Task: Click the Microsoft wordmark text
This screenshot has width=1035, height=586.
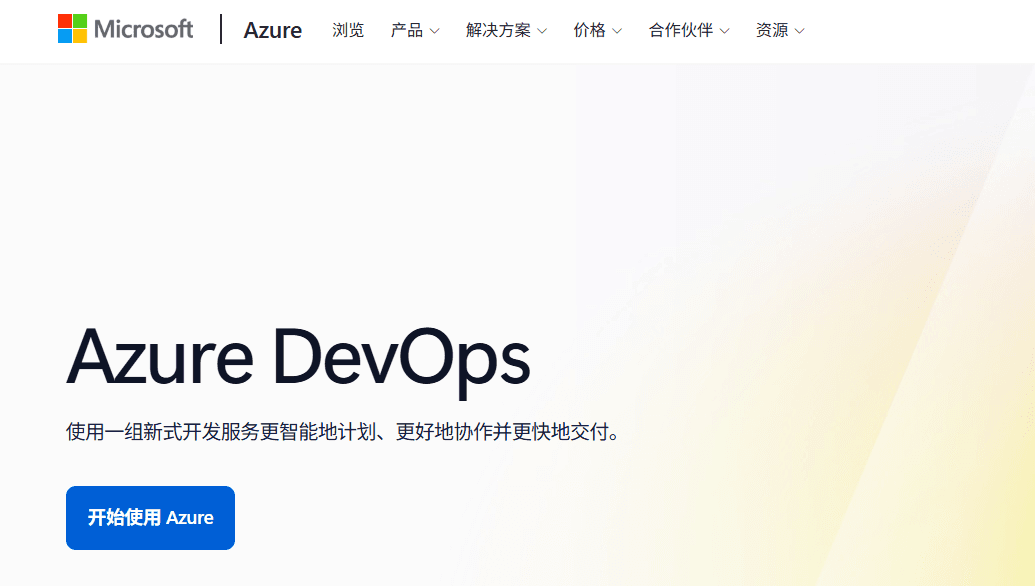Action: tap(143, 30)
